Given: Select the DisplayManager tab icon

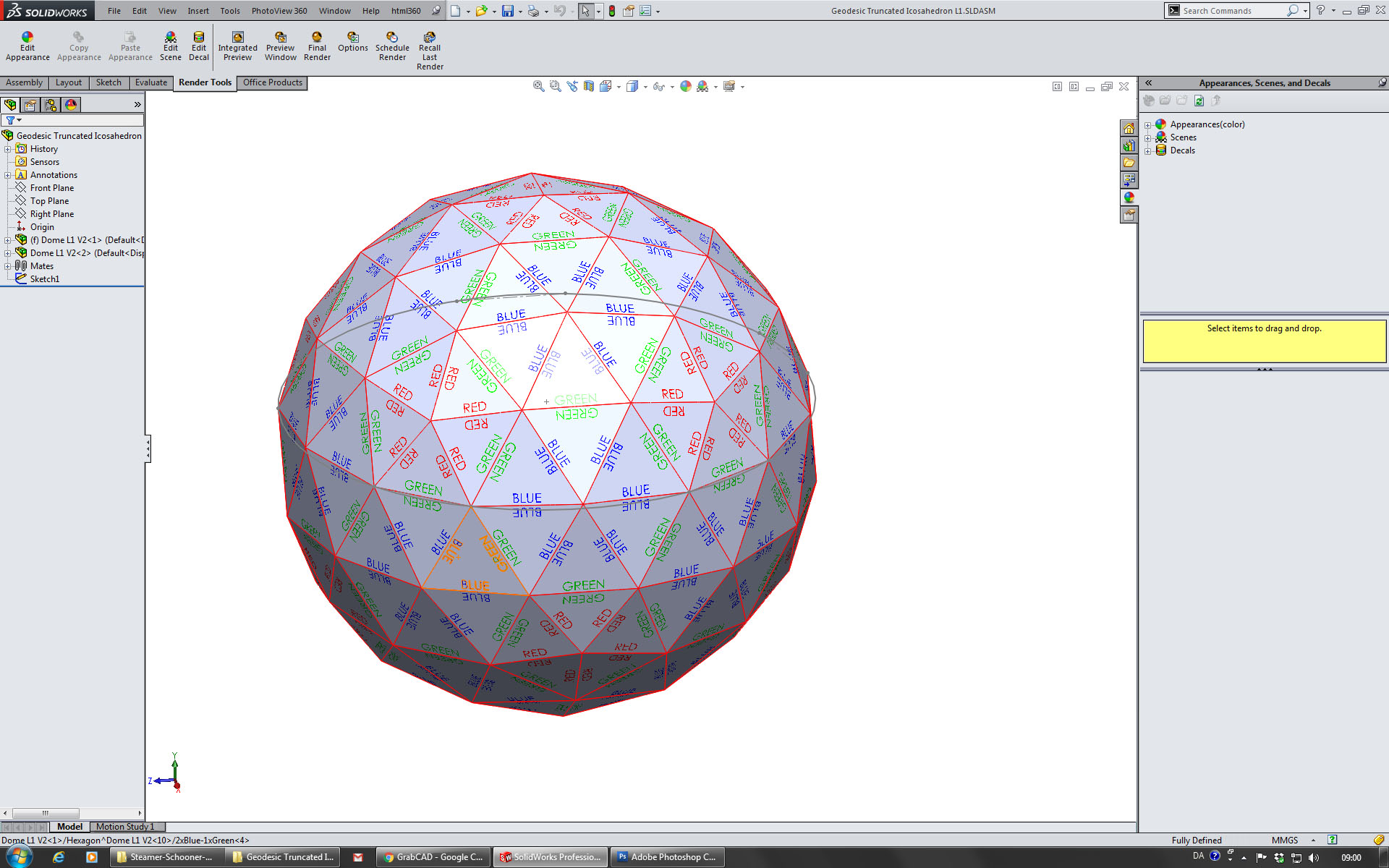Looking at the screenshot, I should pos(71,105).
